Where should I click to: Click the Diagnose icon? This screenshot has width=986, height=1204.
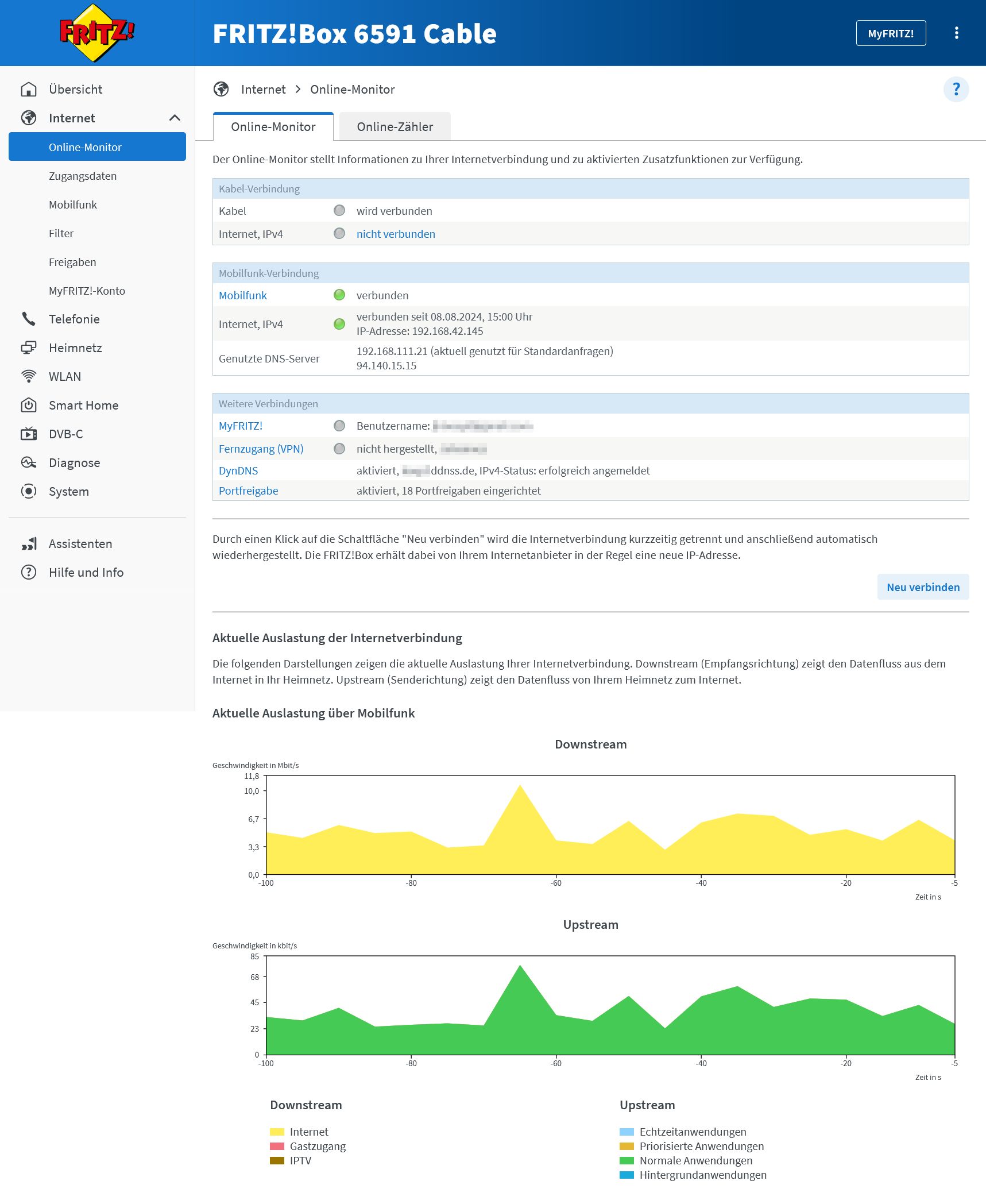tap(29, 462)
